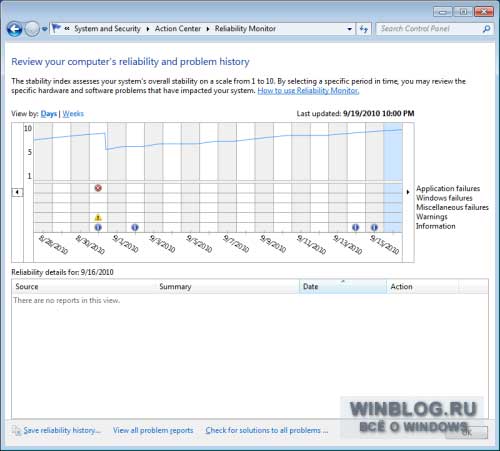The height and width of the screenshot is (451, 500).
Task: Move chart right with arrow button
Action: point(408,192)
